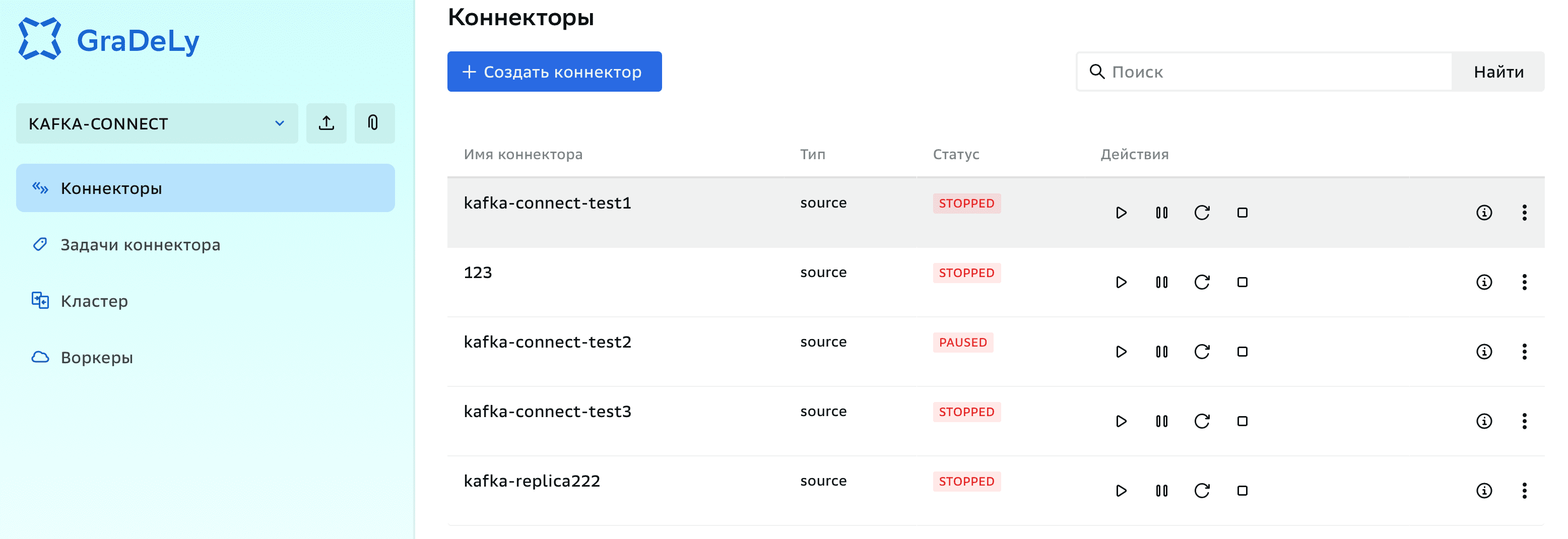Navigate to the Воркеры sidebar section

(x=97, y=358)
